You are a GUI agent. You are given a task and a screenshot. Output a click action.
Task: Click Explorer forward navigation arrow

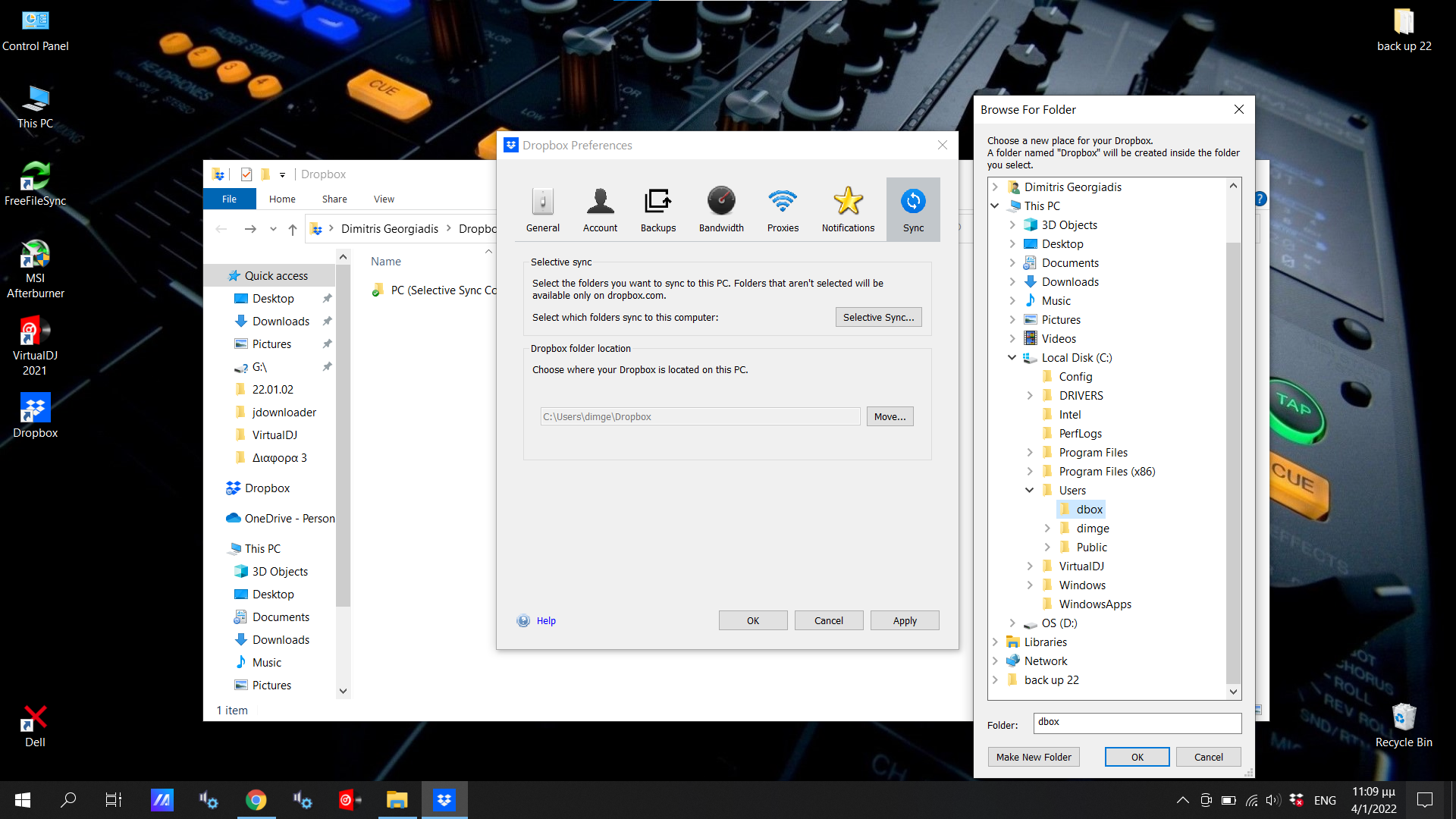click(x=250, y=229)
